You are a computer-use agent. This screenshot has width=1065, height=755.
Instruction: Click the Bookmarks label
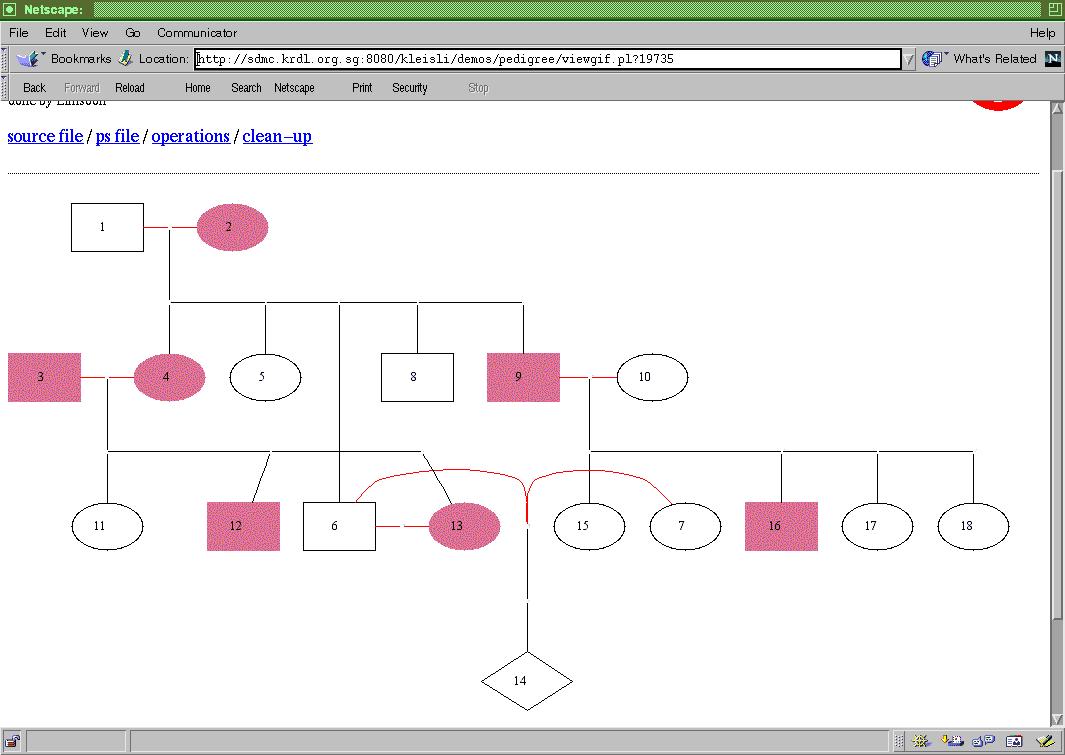point(81,59)
